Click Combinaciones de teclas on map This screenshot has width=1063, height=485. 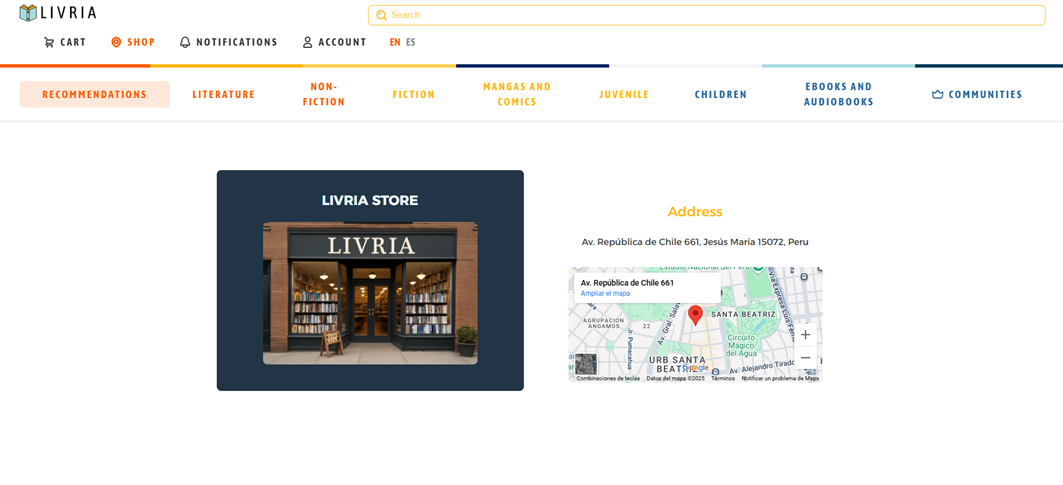[608, 379]
